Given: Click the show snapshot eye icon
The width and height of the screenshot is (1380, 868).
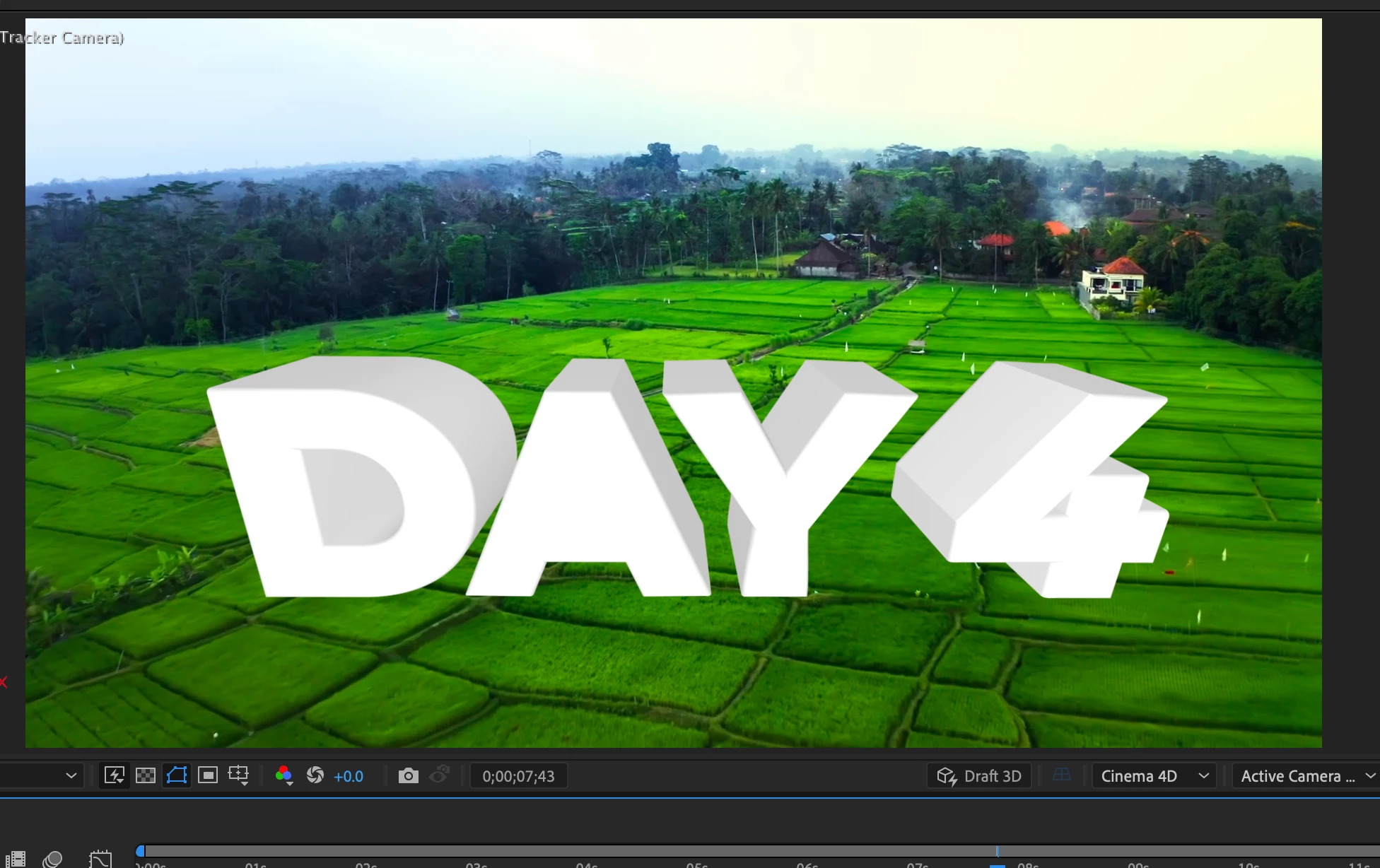Looking at the screenshot, I should pos(440,775).
